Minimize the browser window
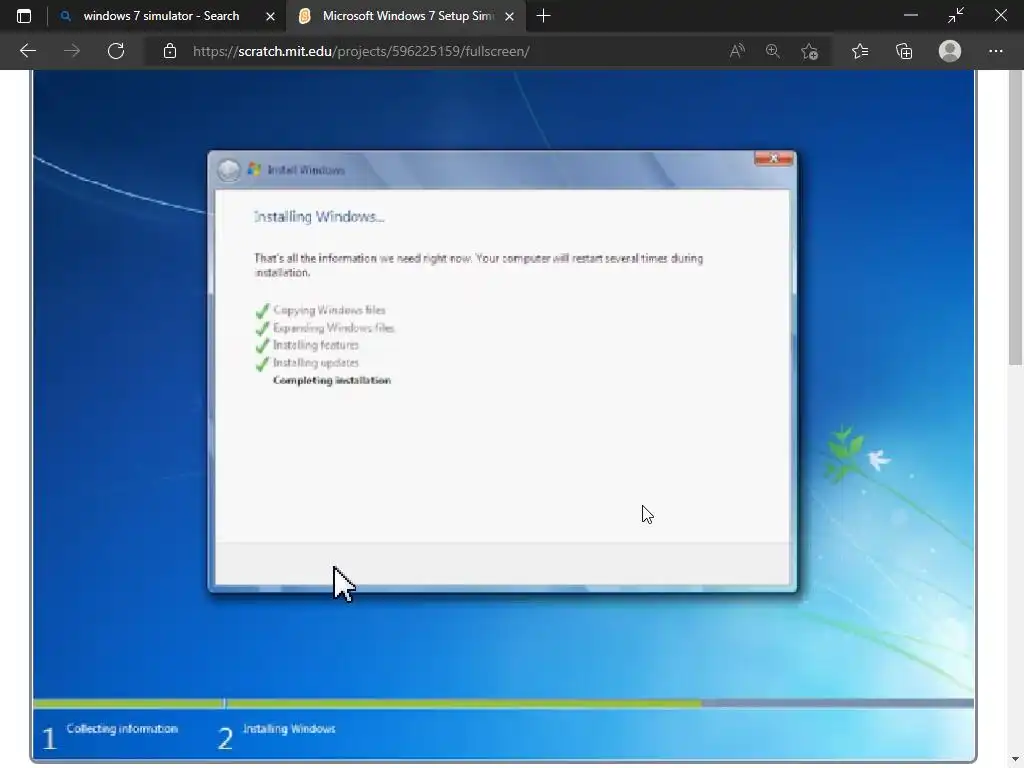Screen dimensions: 1024x768 [910, 16]
